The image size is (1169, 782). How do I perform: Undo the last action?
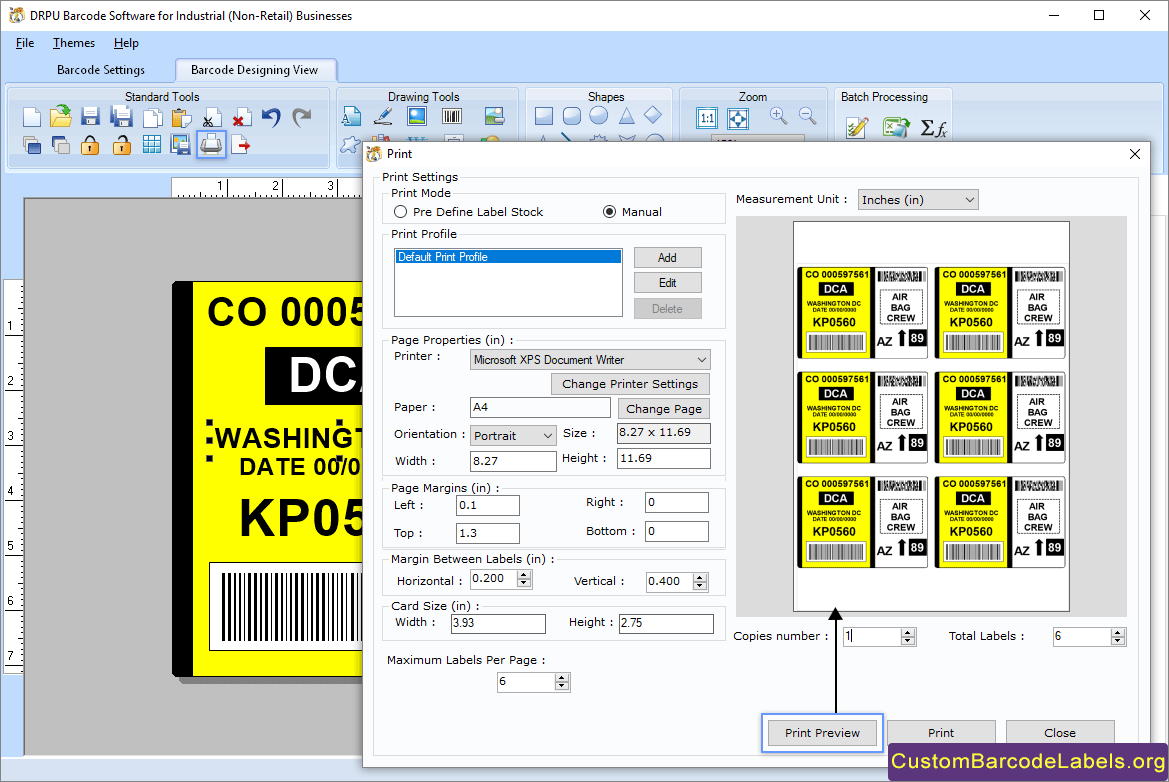pos(271,117)
